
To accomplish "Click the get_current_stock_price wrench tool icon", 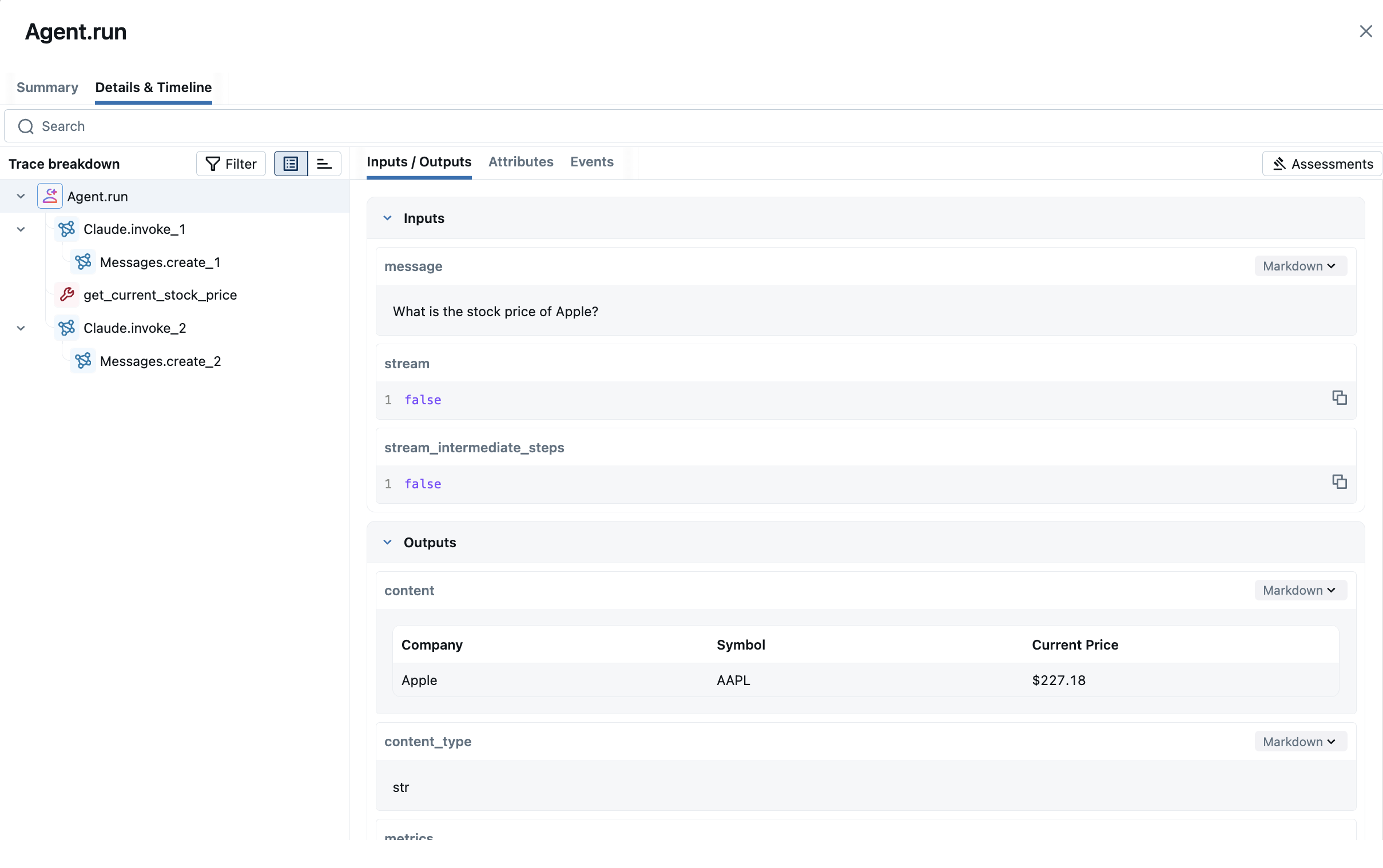I will point(66,294).
